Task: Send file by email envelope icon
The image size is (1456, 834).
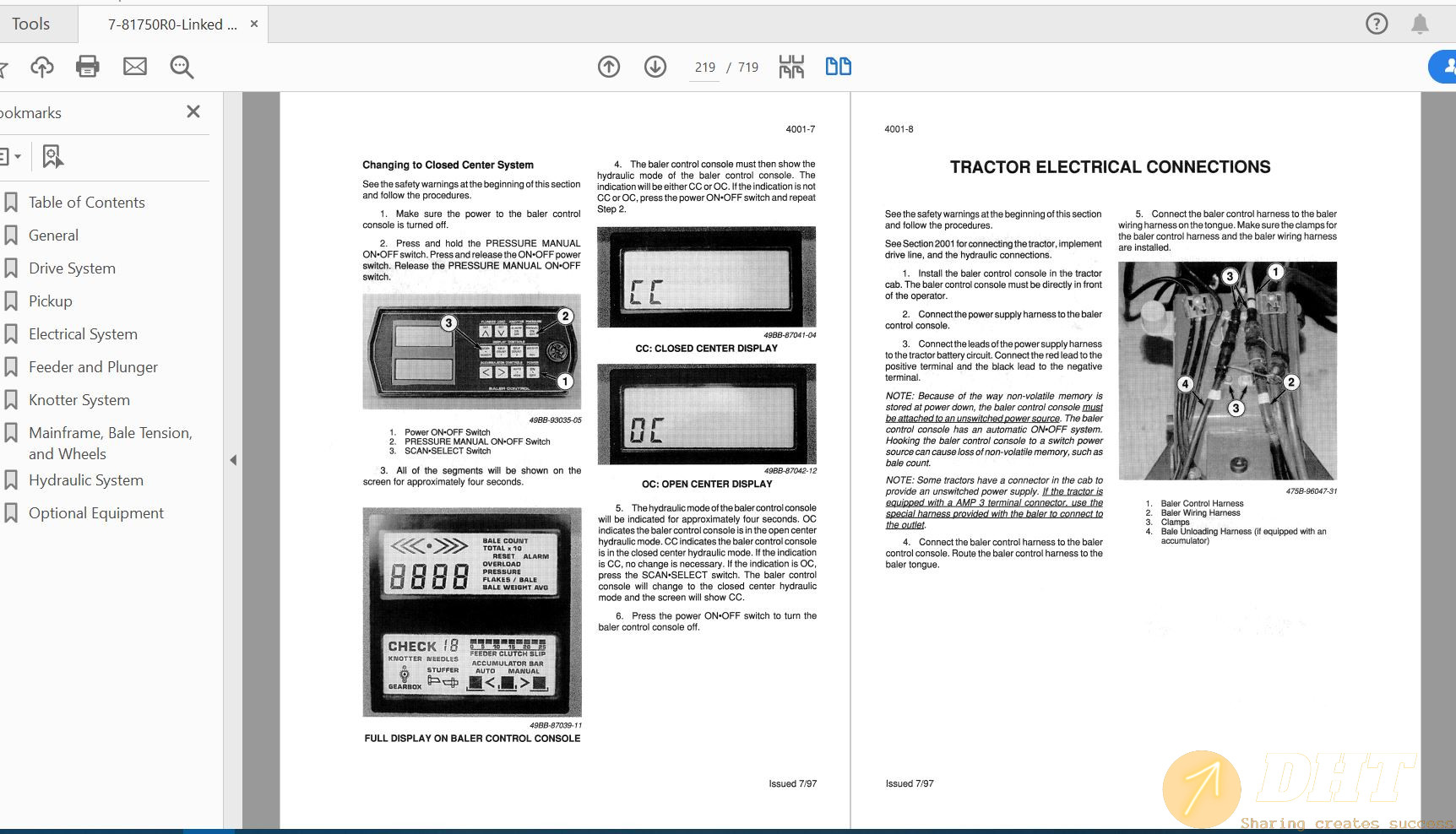Action: point(135,67)
